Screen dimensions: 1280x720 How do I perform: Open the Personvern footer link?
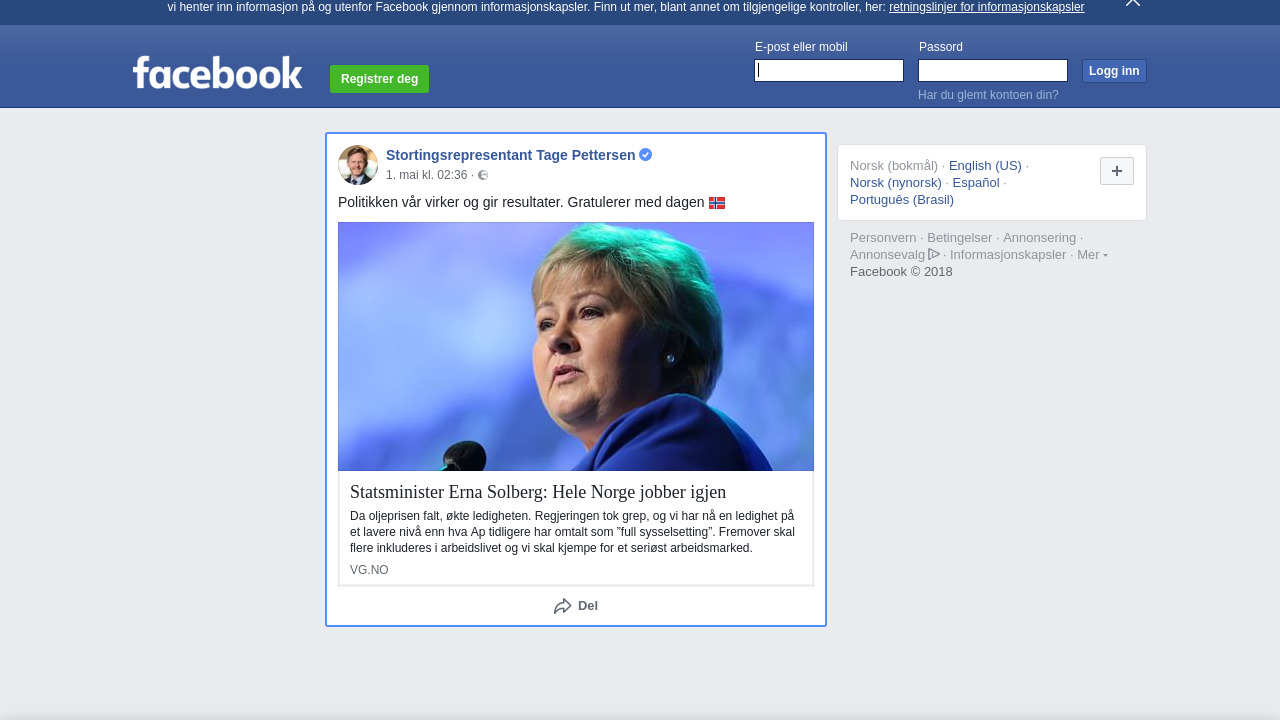point(883,238)
